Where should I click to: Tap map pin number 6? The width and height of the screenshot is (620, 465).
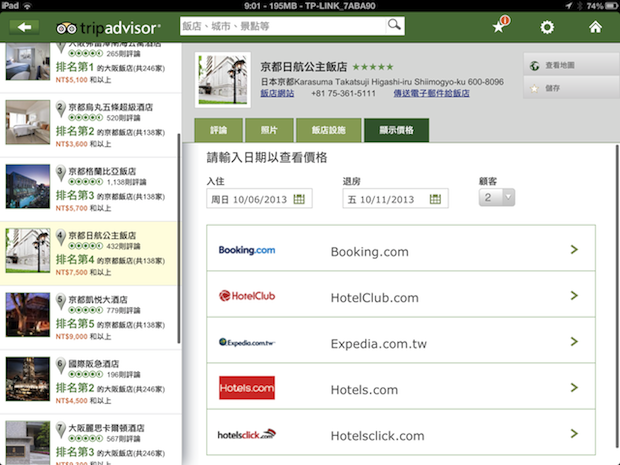(x=60, y=365)
